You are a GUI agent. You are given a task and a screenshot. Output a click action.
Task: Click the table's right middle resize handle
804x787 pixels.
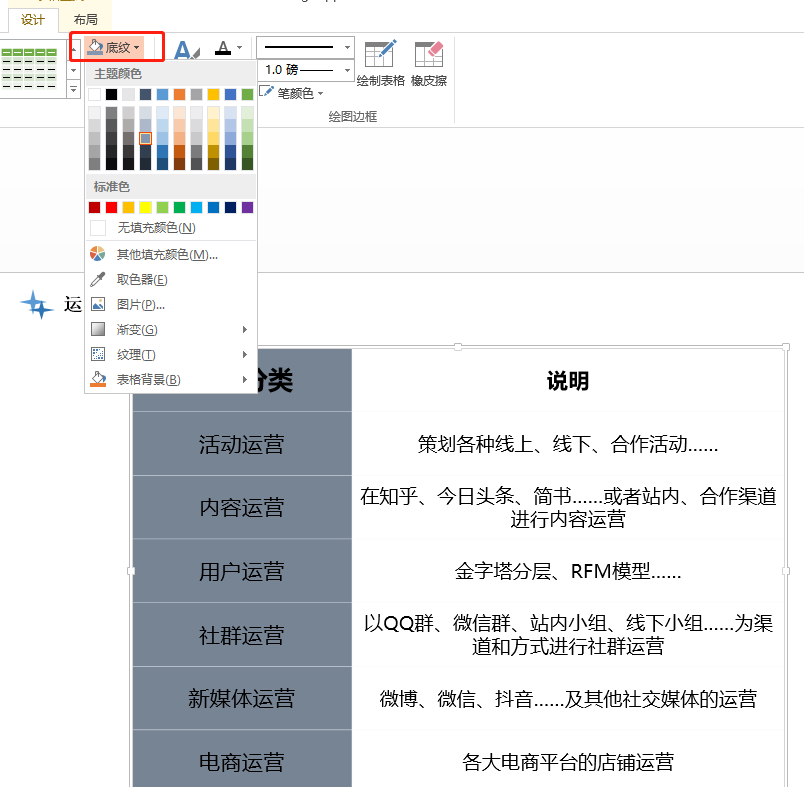pyautogui.click(x=786, y=571)
